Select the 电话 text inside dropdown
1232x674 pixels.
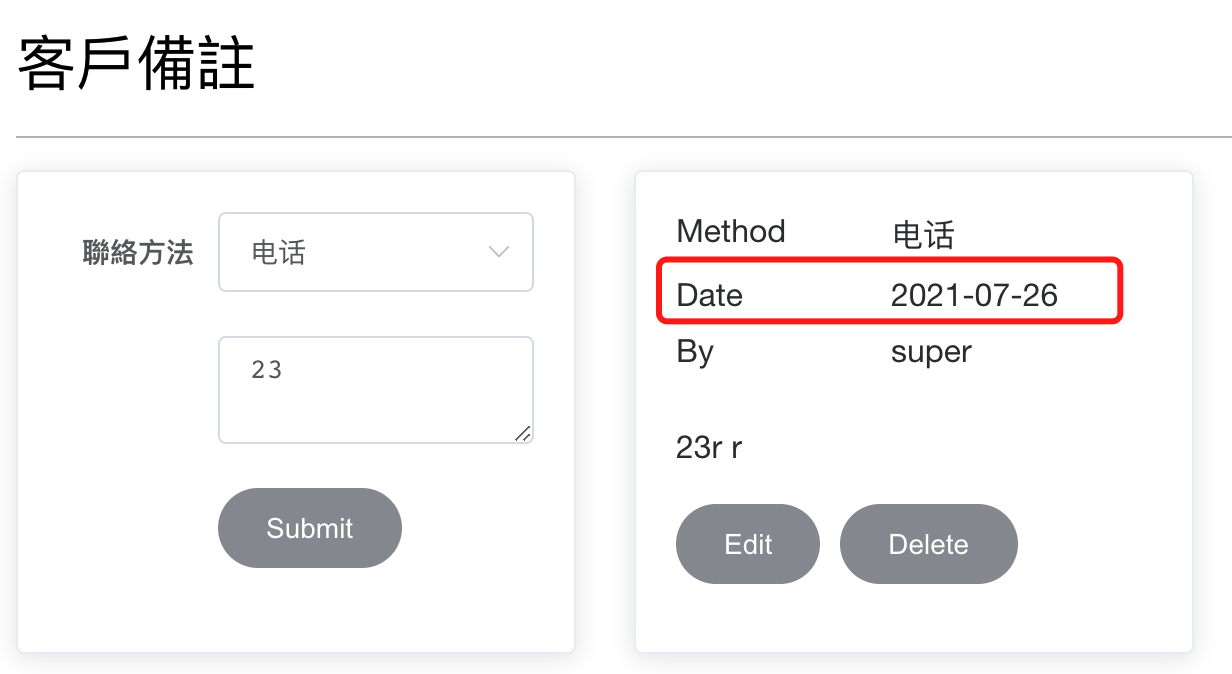(x=278, y=253)
